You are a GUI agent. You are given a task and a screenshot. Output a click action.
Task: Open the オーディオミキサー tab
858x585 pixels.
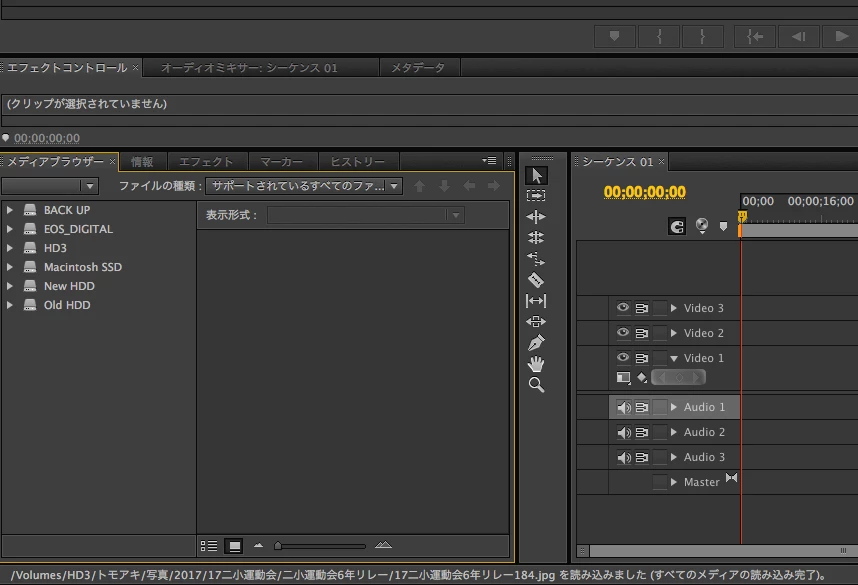(250, 68)
